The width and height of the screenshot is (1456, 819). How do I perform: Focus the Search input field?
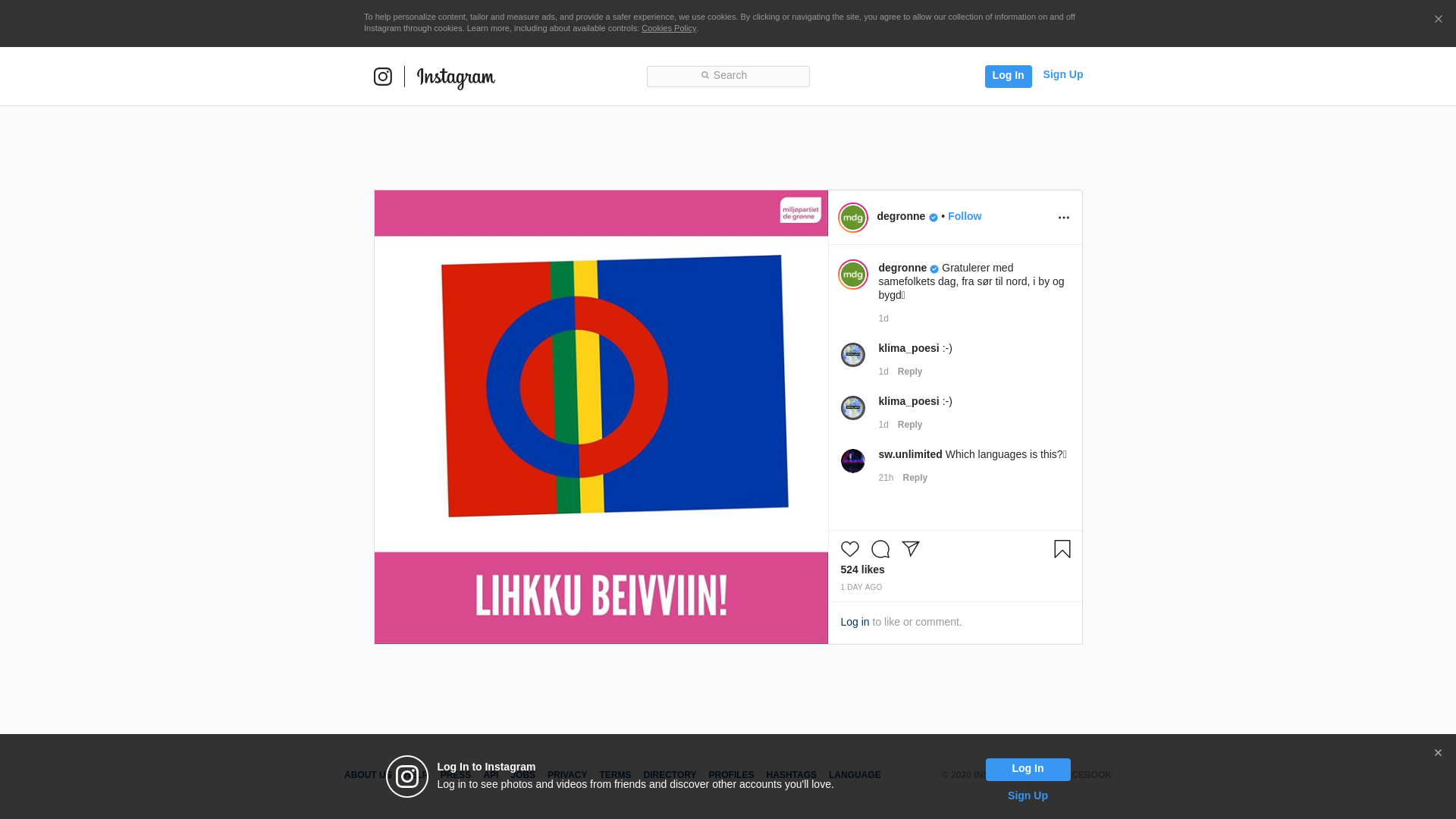[728, 76]
